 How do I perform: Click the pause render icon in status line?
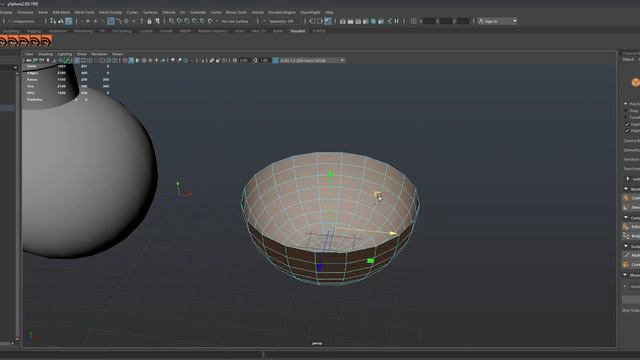(x=396, y=21)
